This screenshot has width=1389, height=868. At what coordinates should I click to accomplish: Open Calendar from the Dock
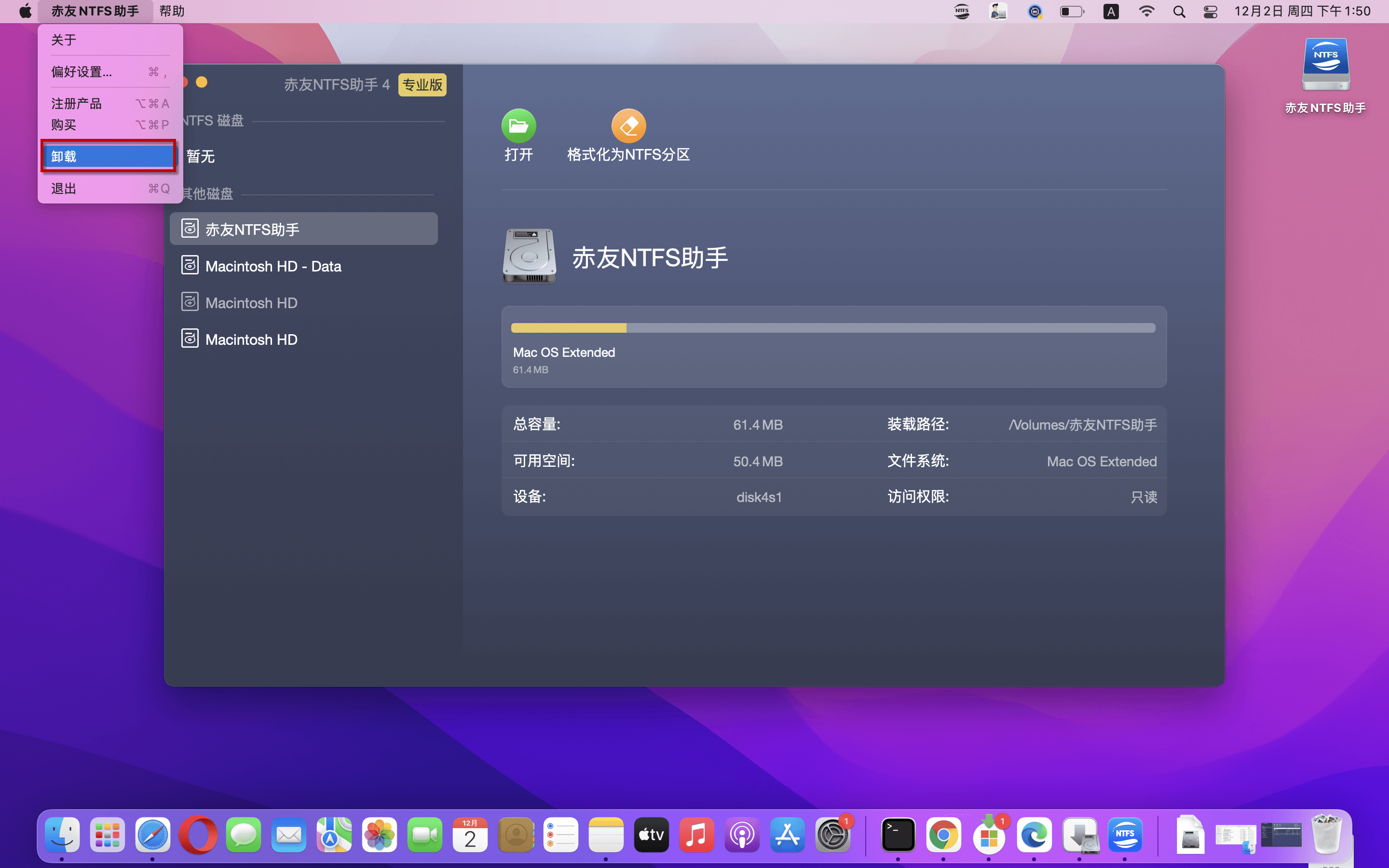470,834
